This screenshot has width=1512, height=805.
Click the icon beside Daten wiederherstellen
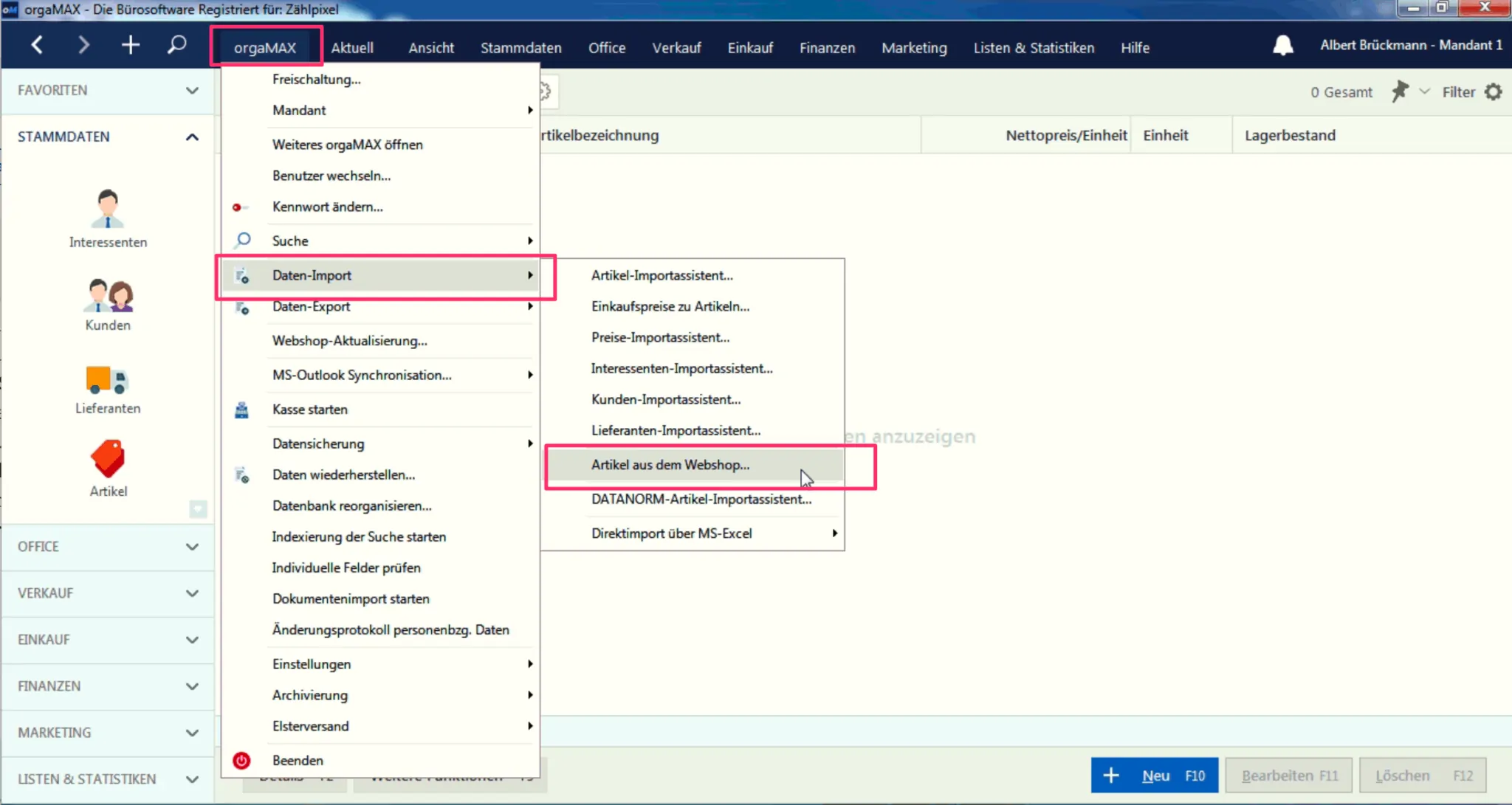pos(242,475)
